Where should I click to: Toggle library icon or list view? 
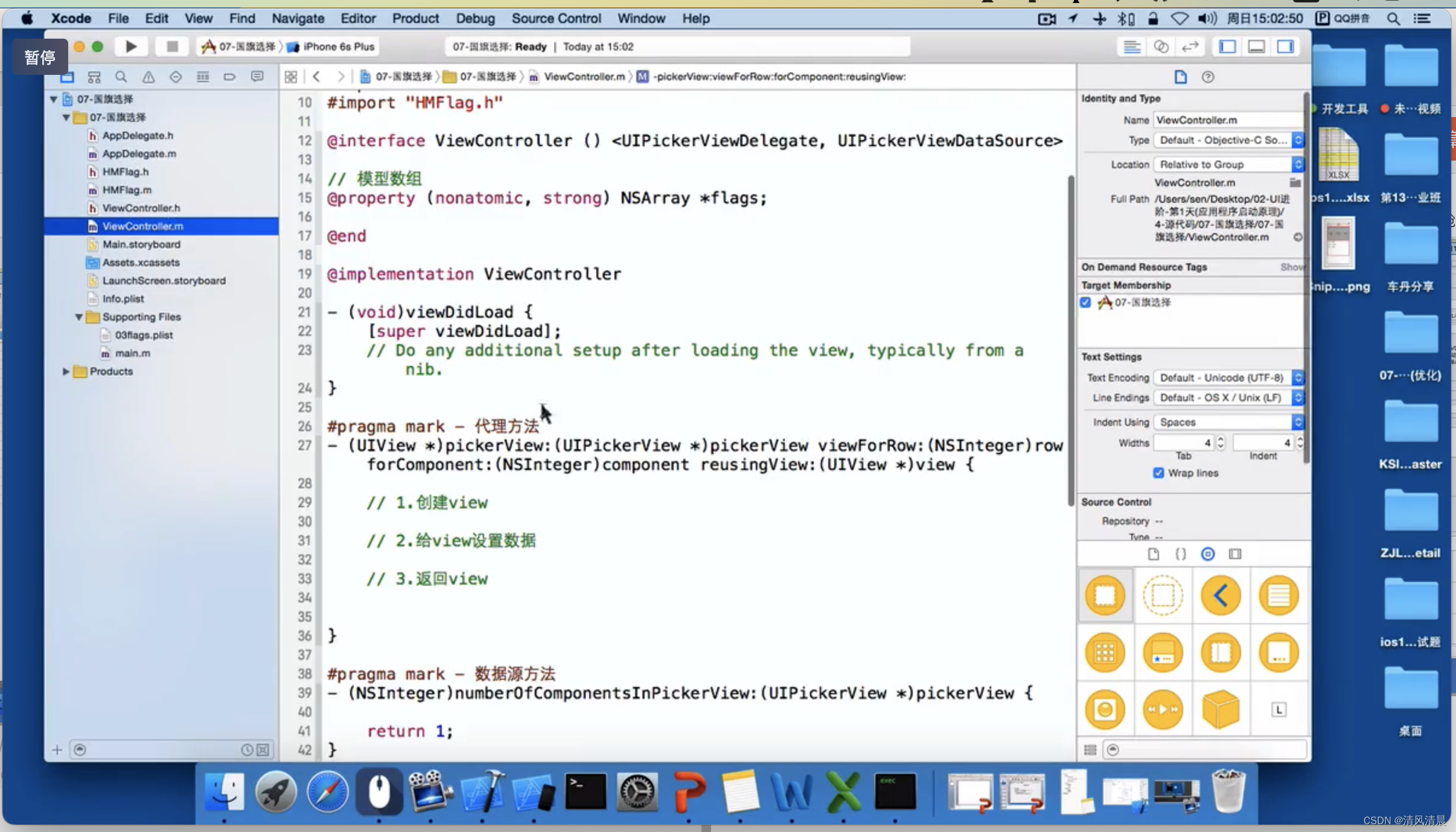coord(1090,749)
